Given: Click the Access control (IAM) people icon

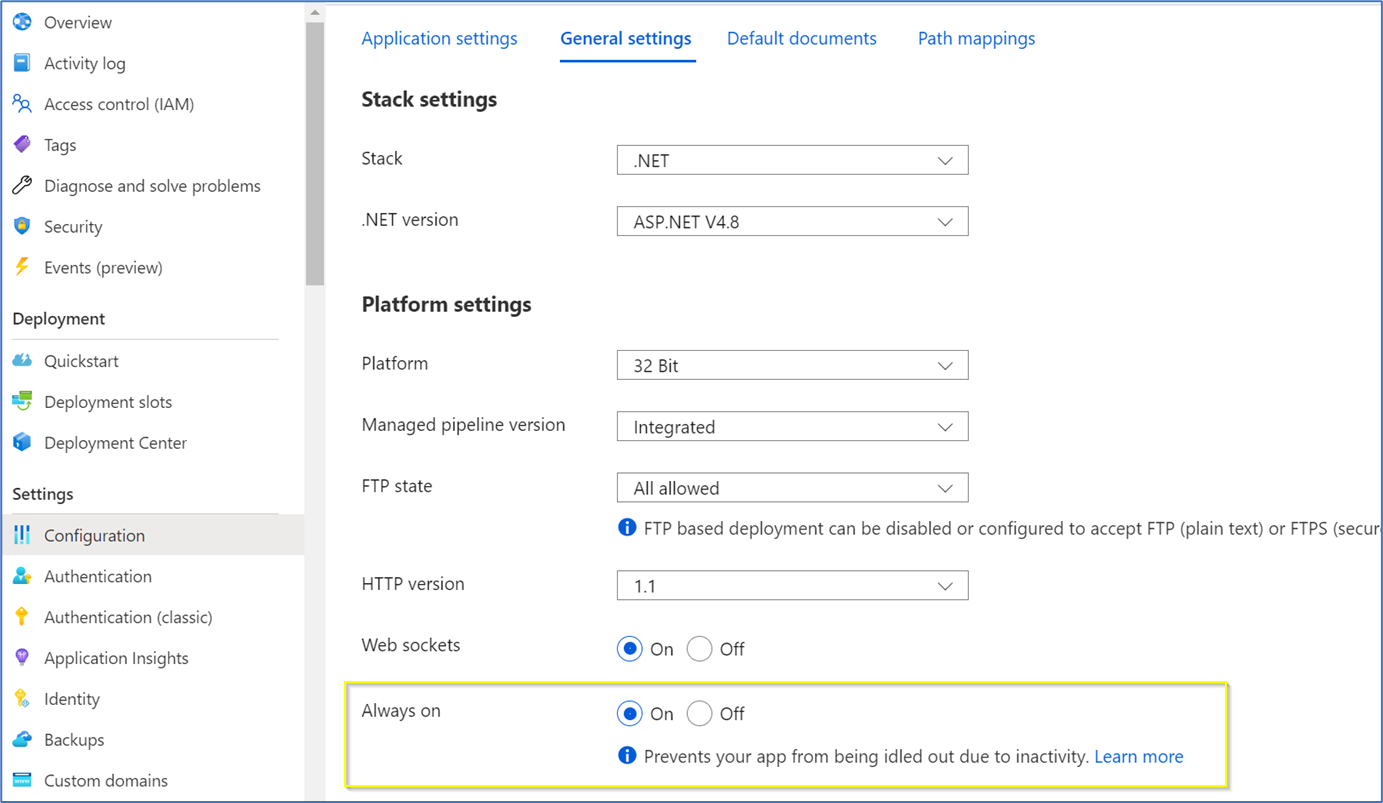Looking at the screenshot, I should pos(22,104).
